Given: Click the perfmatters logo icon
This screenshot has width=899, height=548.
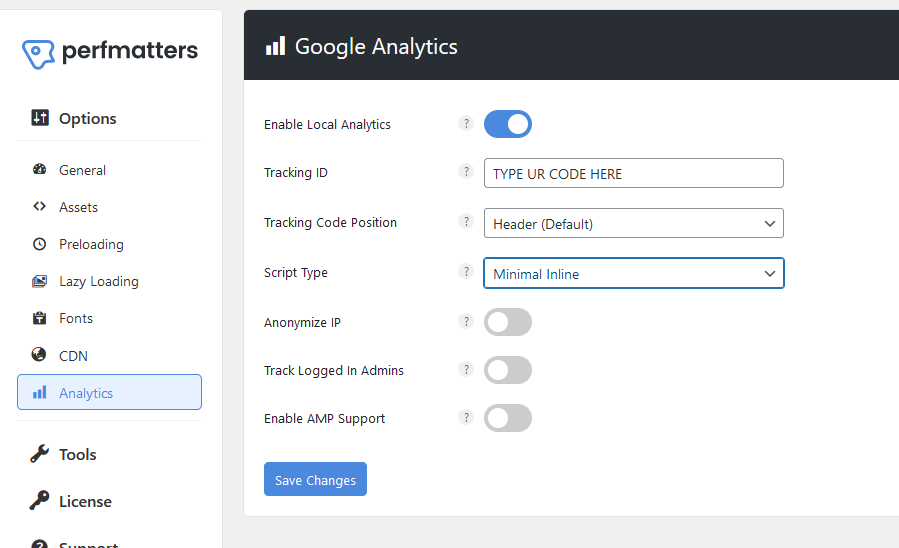Looking at the screenshot, I should (38, 54).
